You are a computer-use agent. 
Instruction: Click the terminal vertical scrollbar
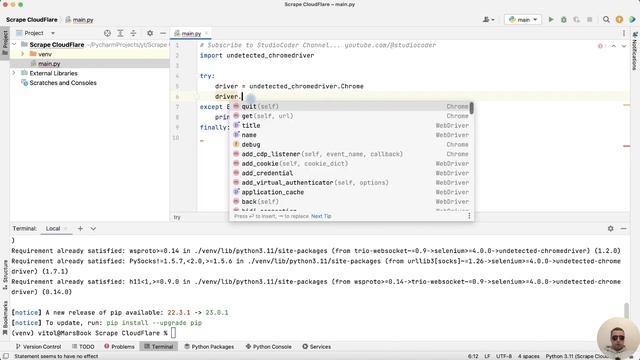coord(626,310)
